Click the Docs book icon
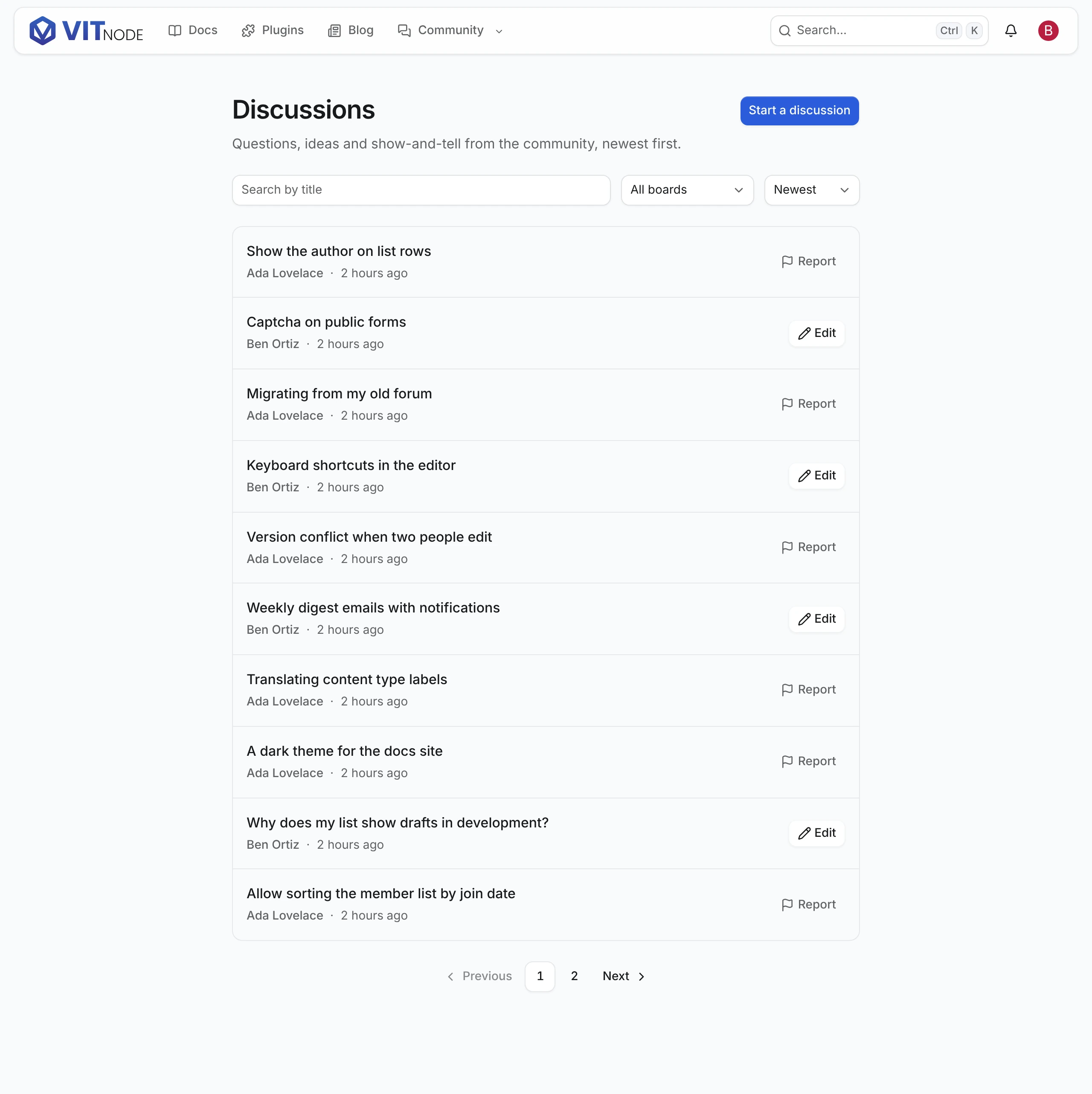1092x1094 pixels. pos(174,31)
